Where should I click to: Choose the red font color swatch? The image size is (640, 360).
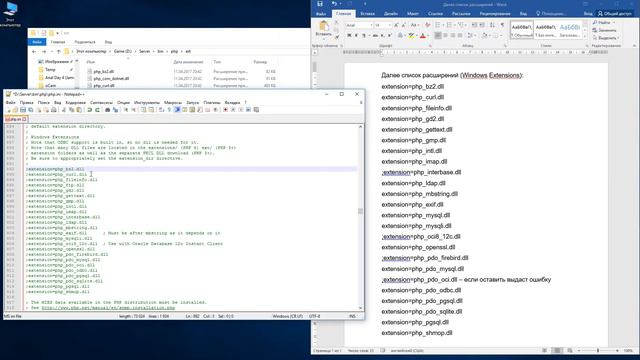coord(423,36)
